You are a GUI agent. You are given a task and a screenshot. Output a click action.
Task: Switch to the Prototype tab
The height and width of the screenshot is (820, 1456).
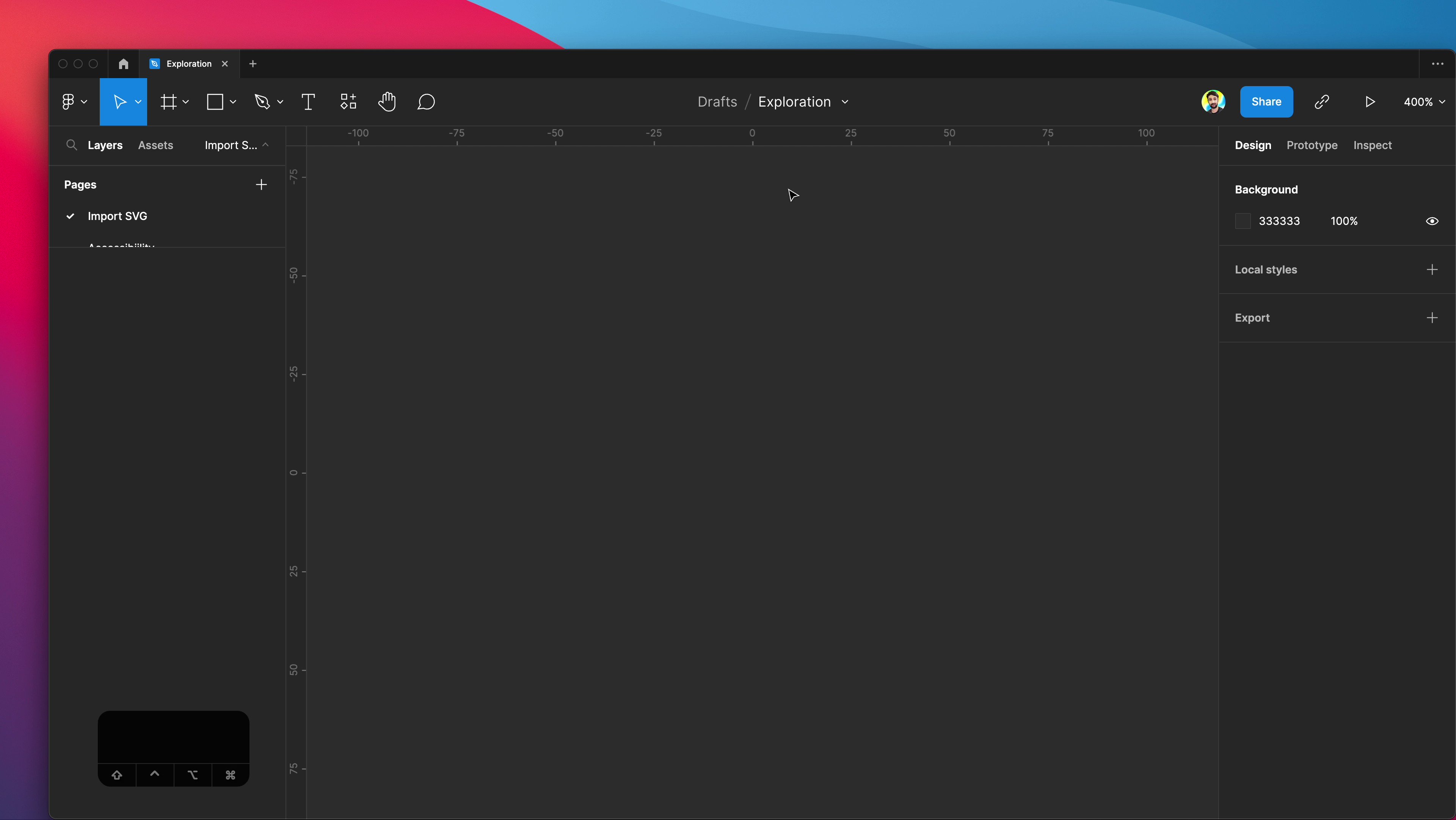pos(1312,145)
